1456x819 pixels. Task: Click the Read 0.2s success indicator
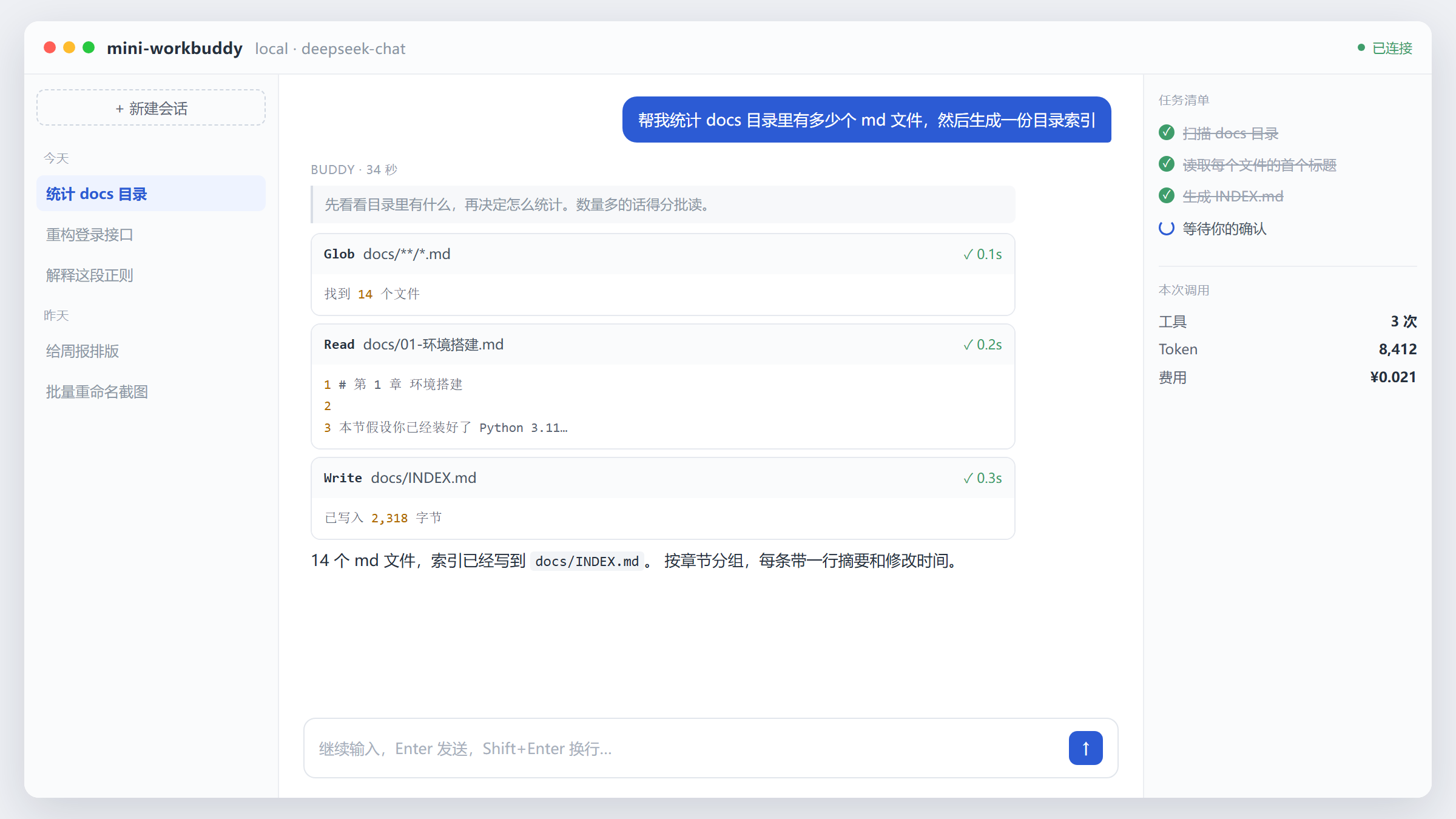(982, 345)
